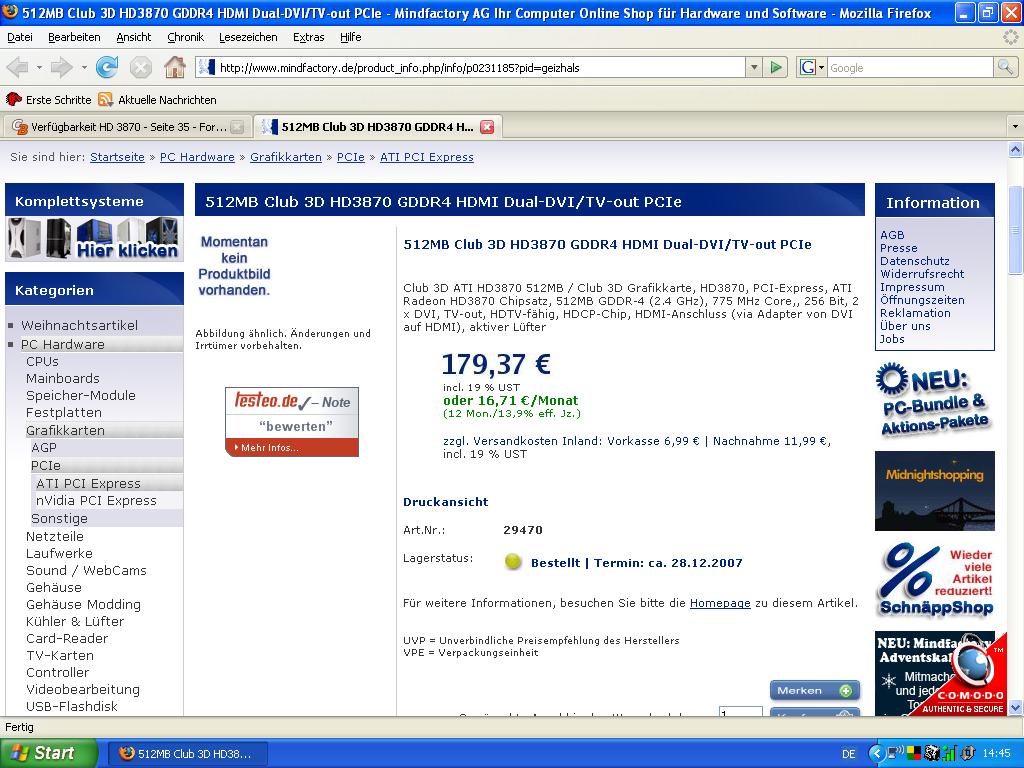Open the Öffnungszeiten information link
Screen dimensions: 1024x768
922,300
